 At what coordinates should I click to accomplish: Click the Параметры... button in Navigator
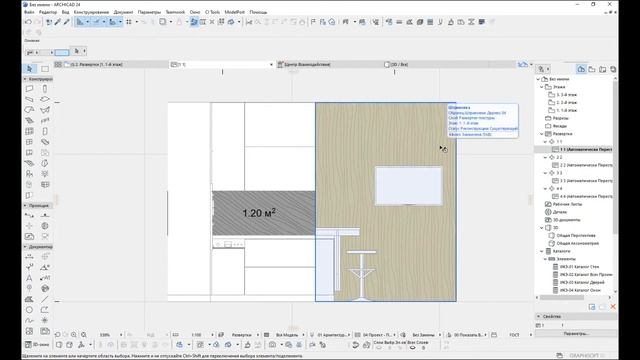coord(576,334)
